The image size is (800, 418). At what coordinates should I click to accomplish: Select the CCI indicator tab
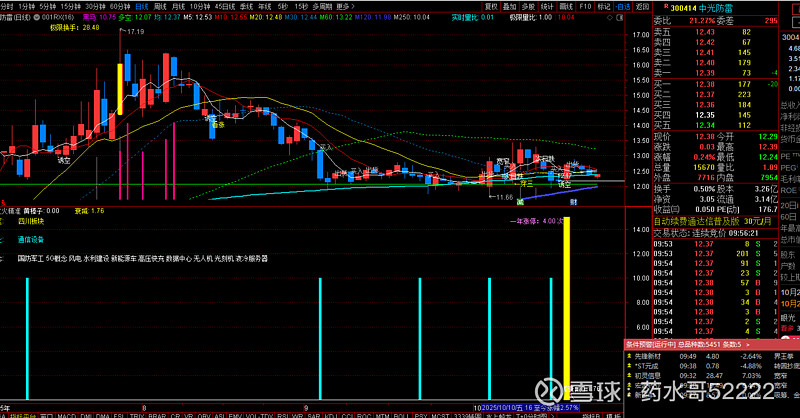(347, 415)
